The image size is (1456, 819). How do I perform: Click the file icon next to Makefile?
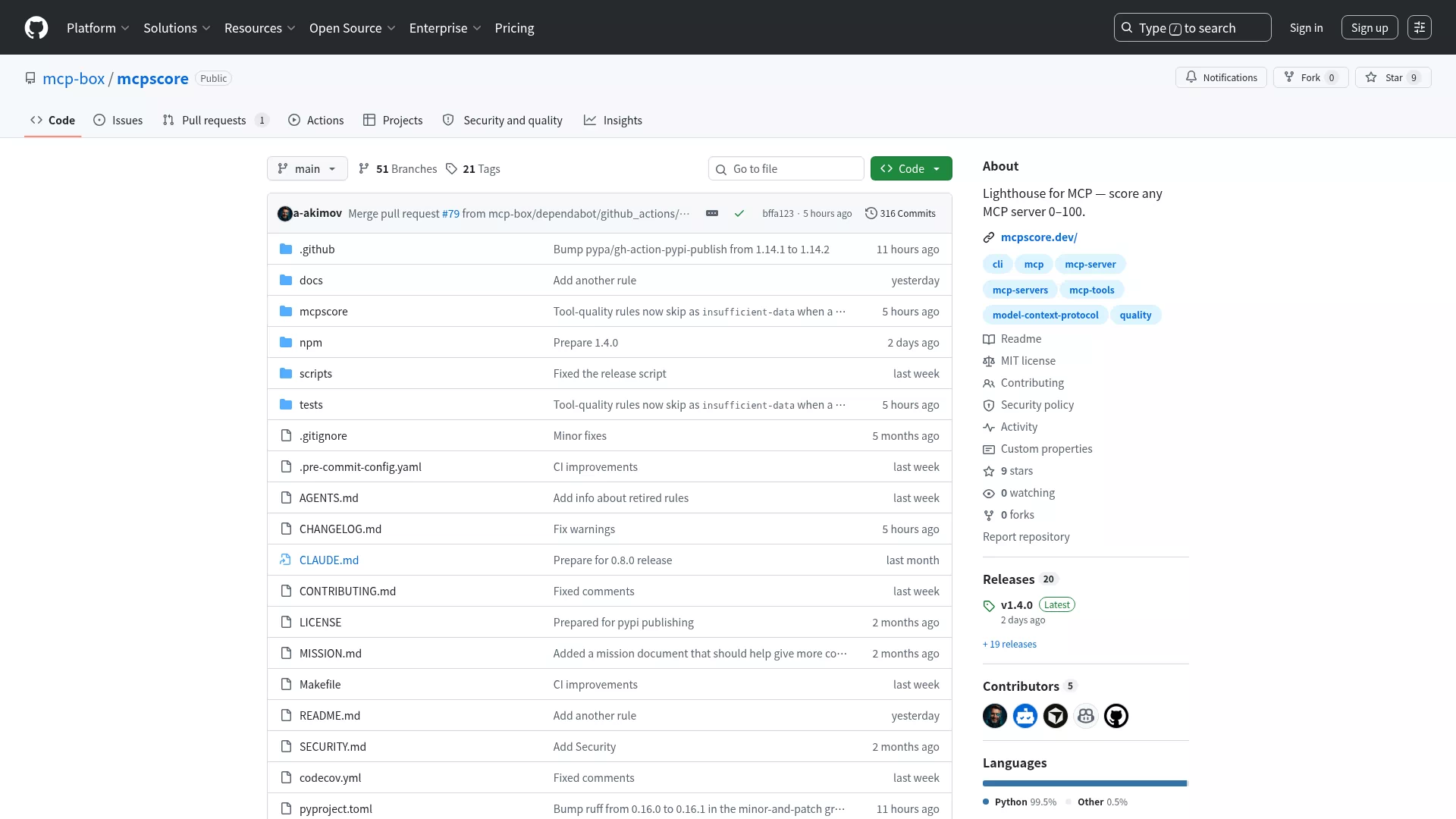point(286,685)
